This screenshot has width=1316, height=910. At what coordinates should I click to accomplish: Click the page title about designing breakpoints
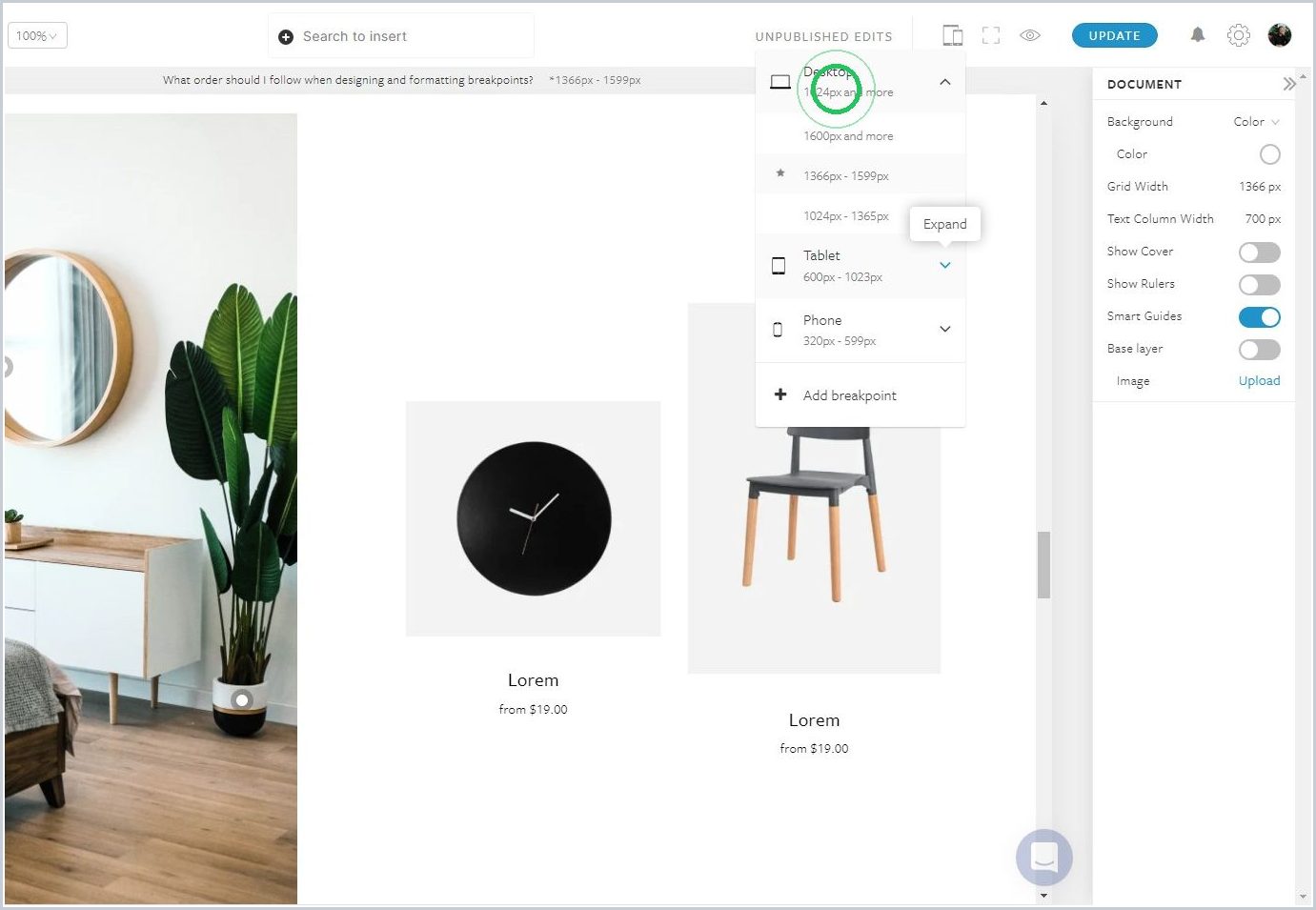coord(348,80)
